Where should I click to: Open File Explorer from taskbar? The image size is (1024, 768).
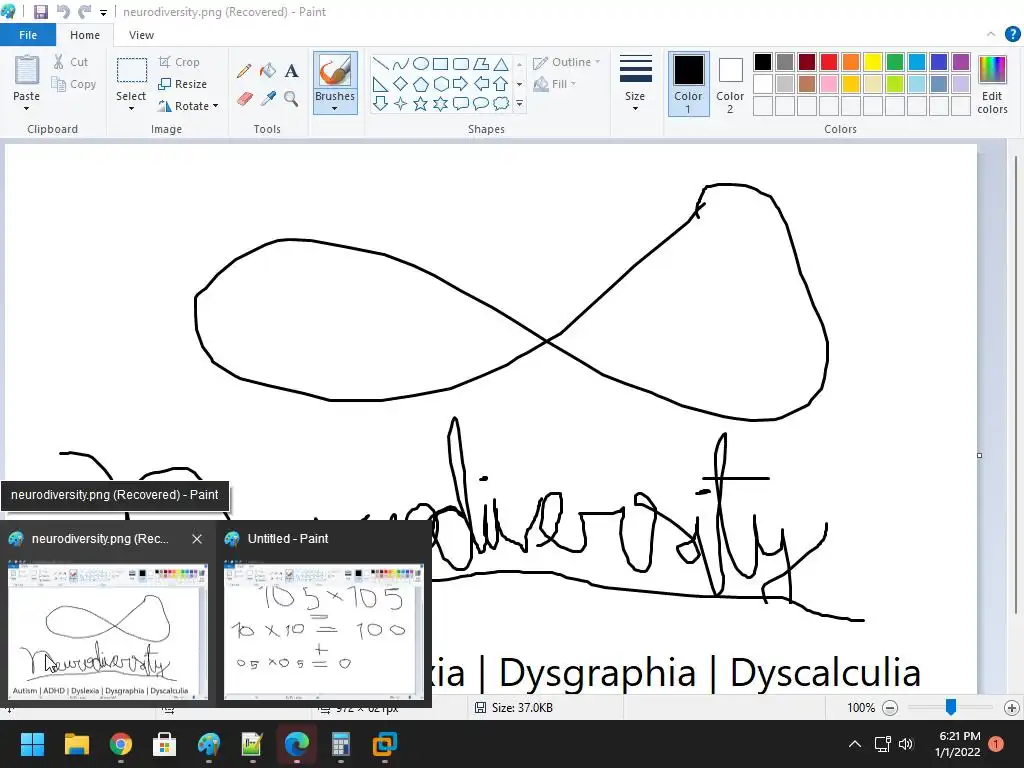click(x=76, y=744)
